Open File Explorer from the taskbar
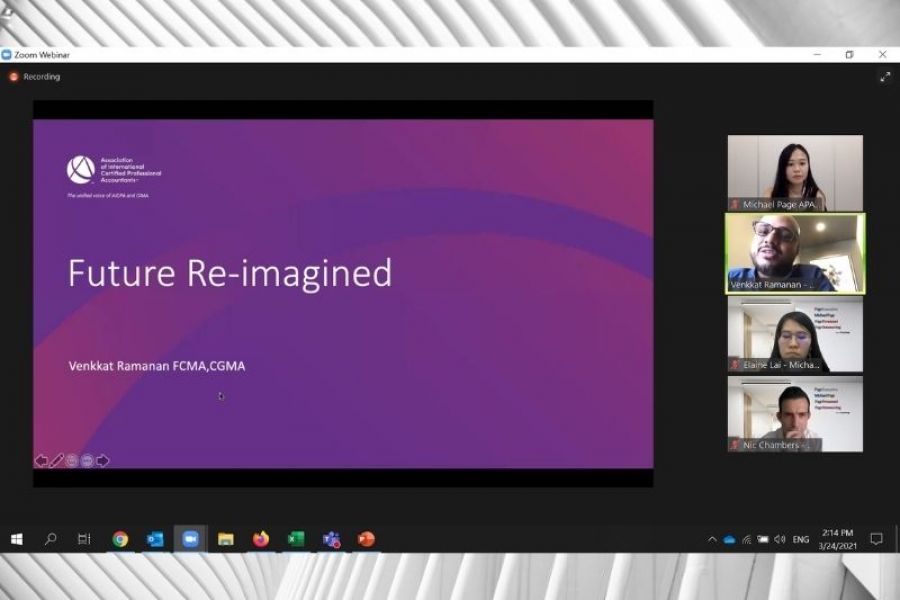Screen dimensions: 900x600 click(226, 539)
